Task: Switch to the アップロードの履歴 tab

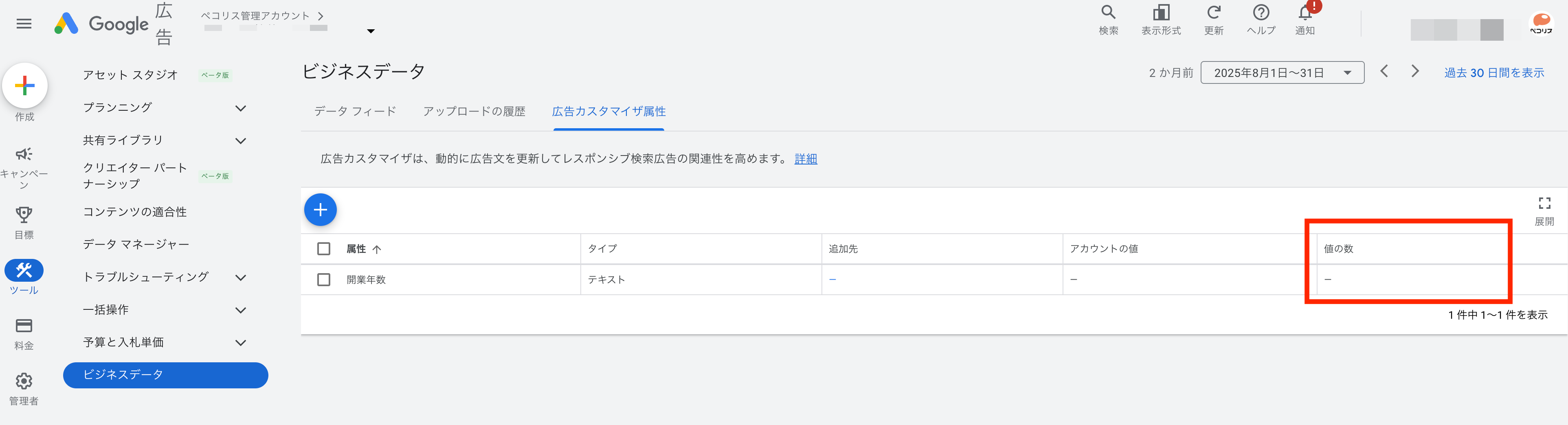Action: (474, 111)
